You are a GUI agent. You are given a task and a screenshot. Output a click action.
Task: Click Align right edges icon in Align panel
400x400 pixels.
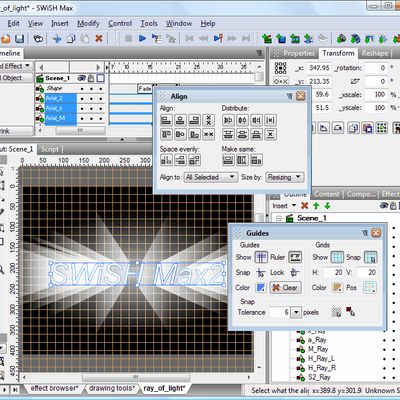coord(195,120)
